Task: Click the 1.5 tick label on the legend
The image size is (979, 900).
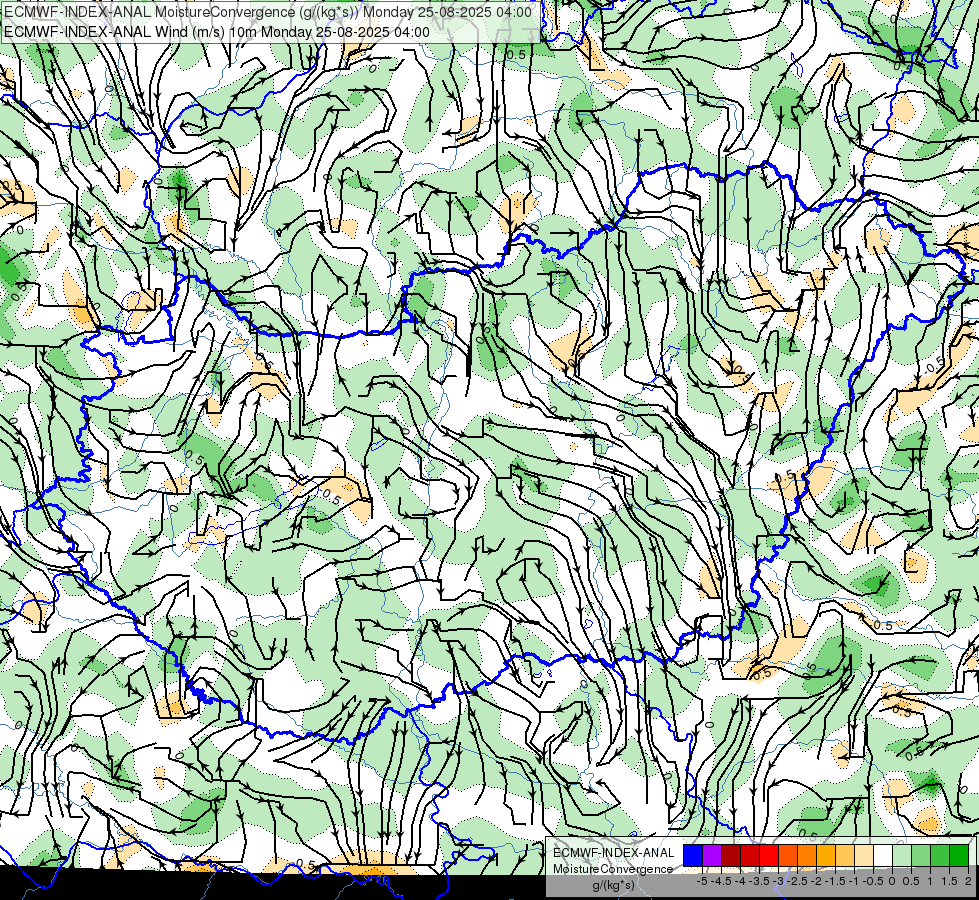Action: 949,881
